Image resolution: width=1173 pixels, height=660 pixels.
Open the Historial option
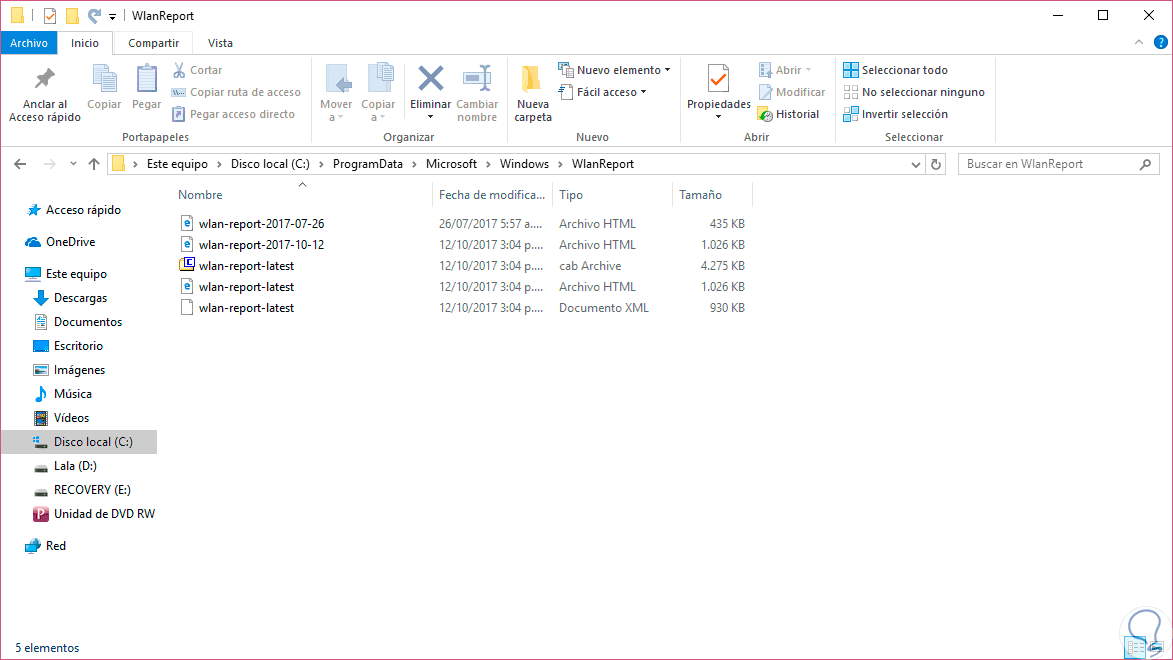coord(788,114)
